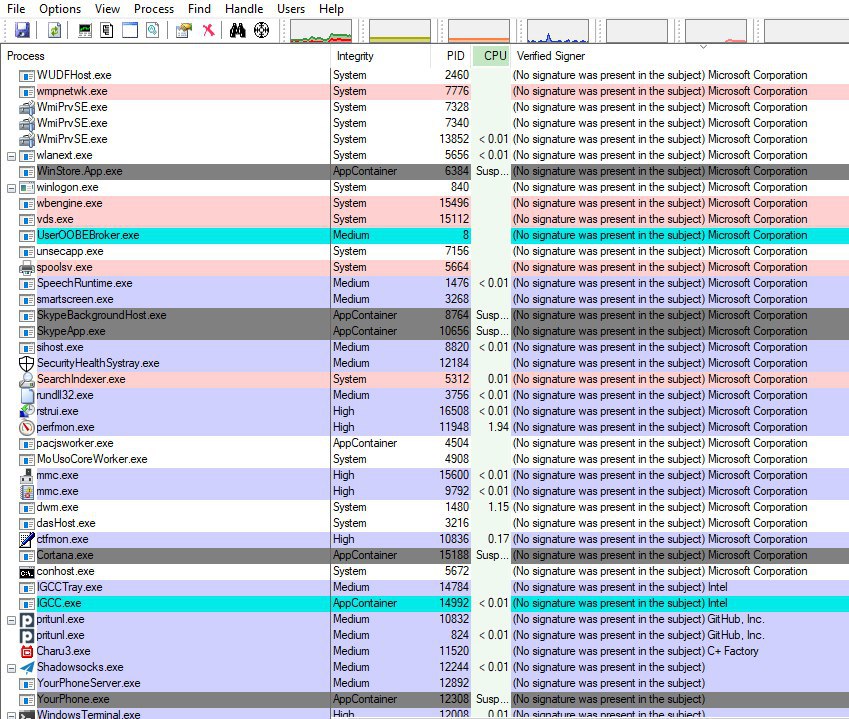Viewport: 849px width, 719px height.
Task: Select the wmpnetwk.exe process row
Action: click(x=424, y=91)
